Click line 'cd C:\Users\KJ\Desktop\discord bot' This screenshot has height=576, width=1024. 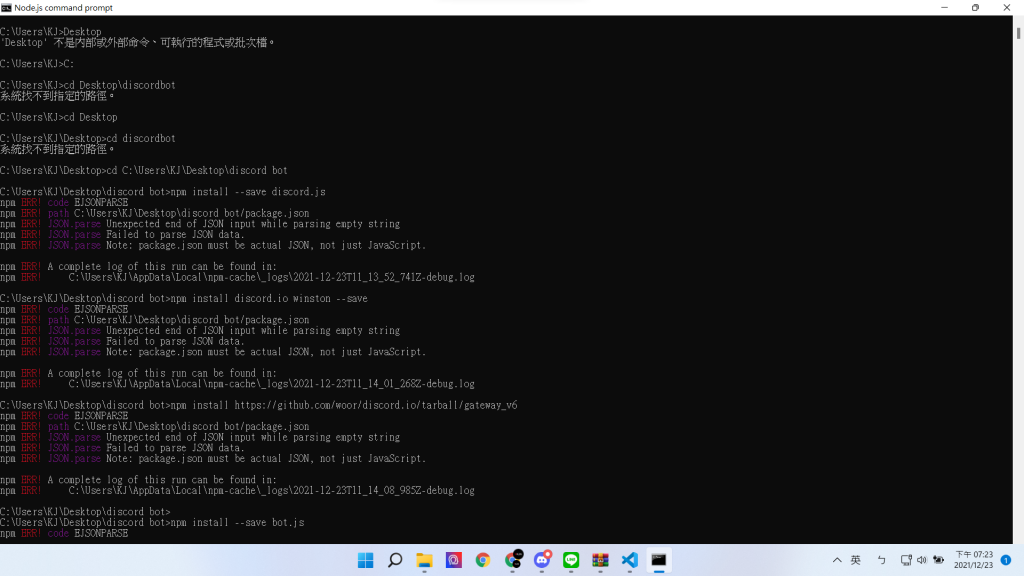tap(144, 170)
